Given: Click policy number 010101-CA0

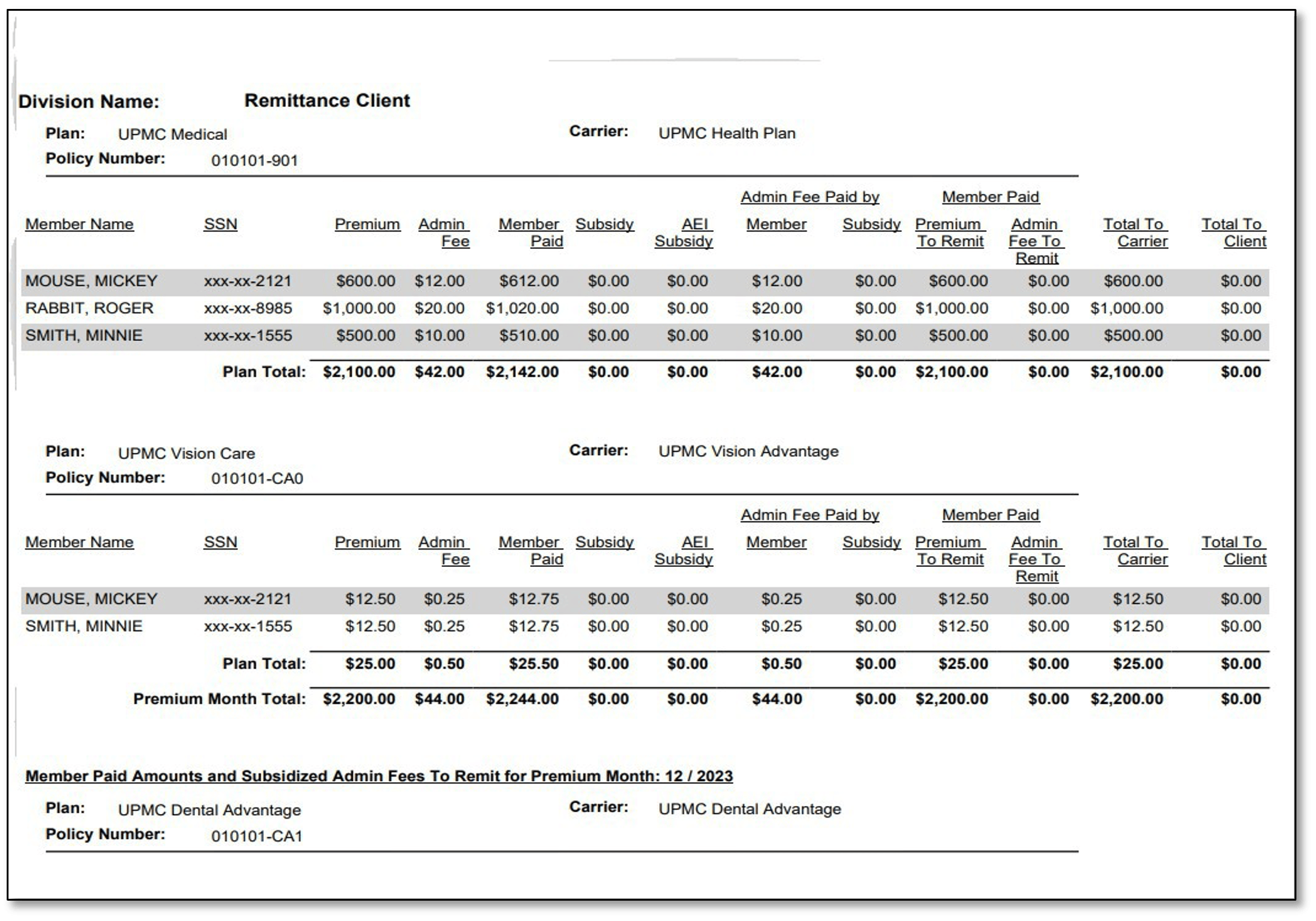Looking at the screenshot, I should click(257, 478).
